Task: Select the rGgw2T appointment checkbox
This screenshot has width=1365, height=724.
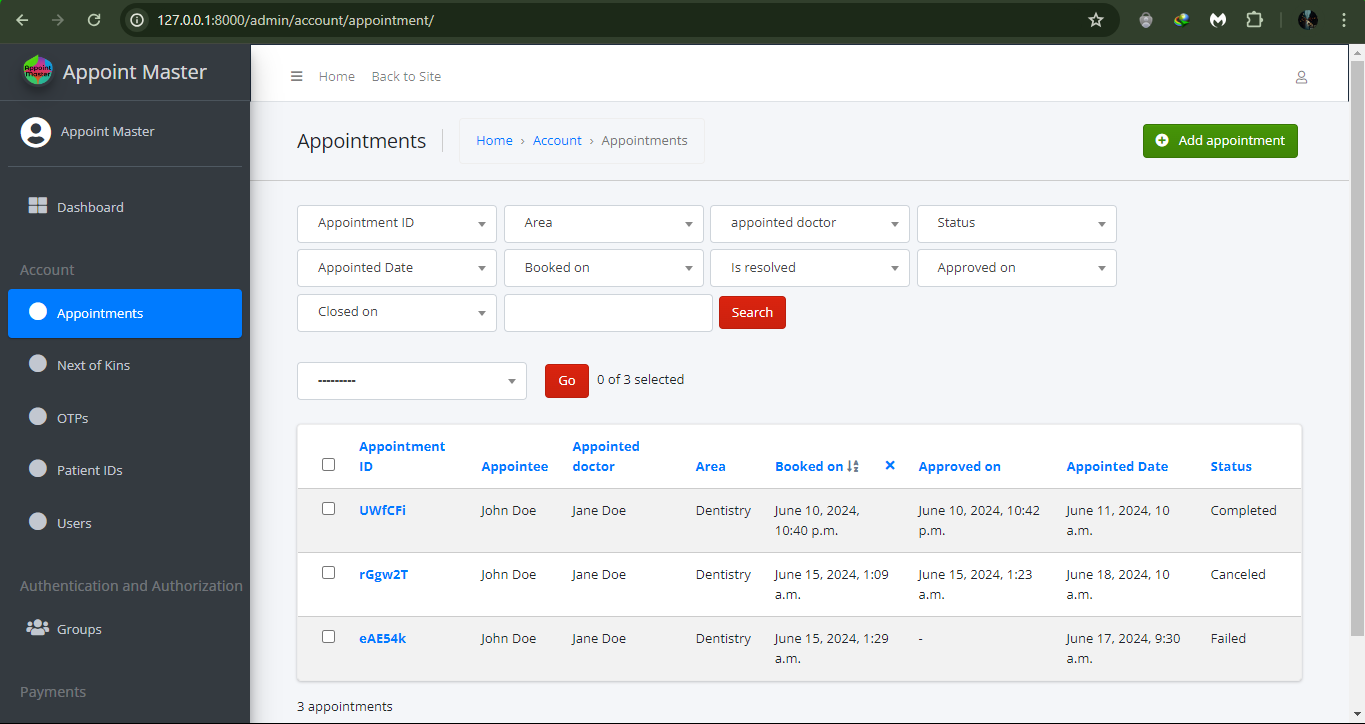Action: click(x=328, y=572)
